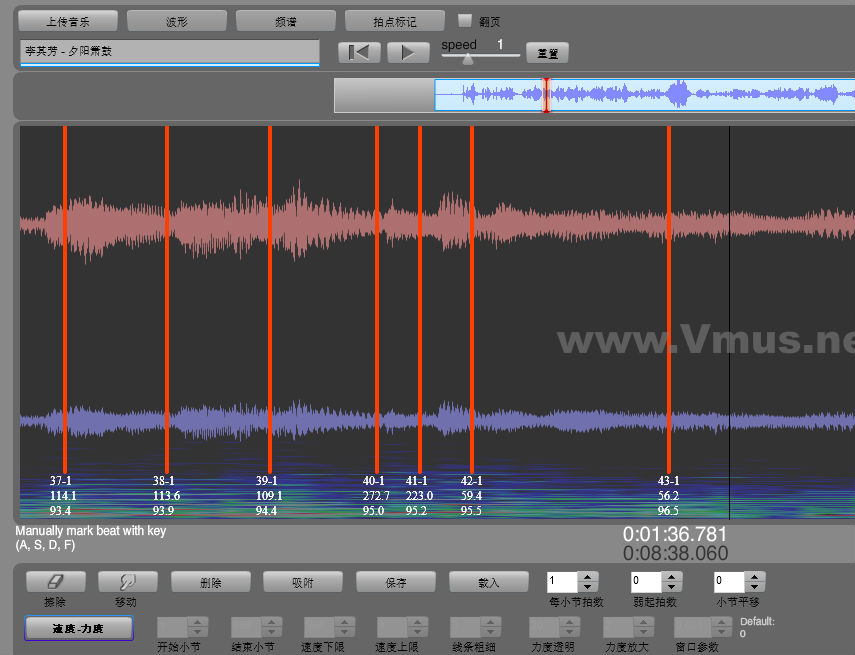Click the speed slider handle
Screen dimensions: 855x655
click(x=467, y=57)
